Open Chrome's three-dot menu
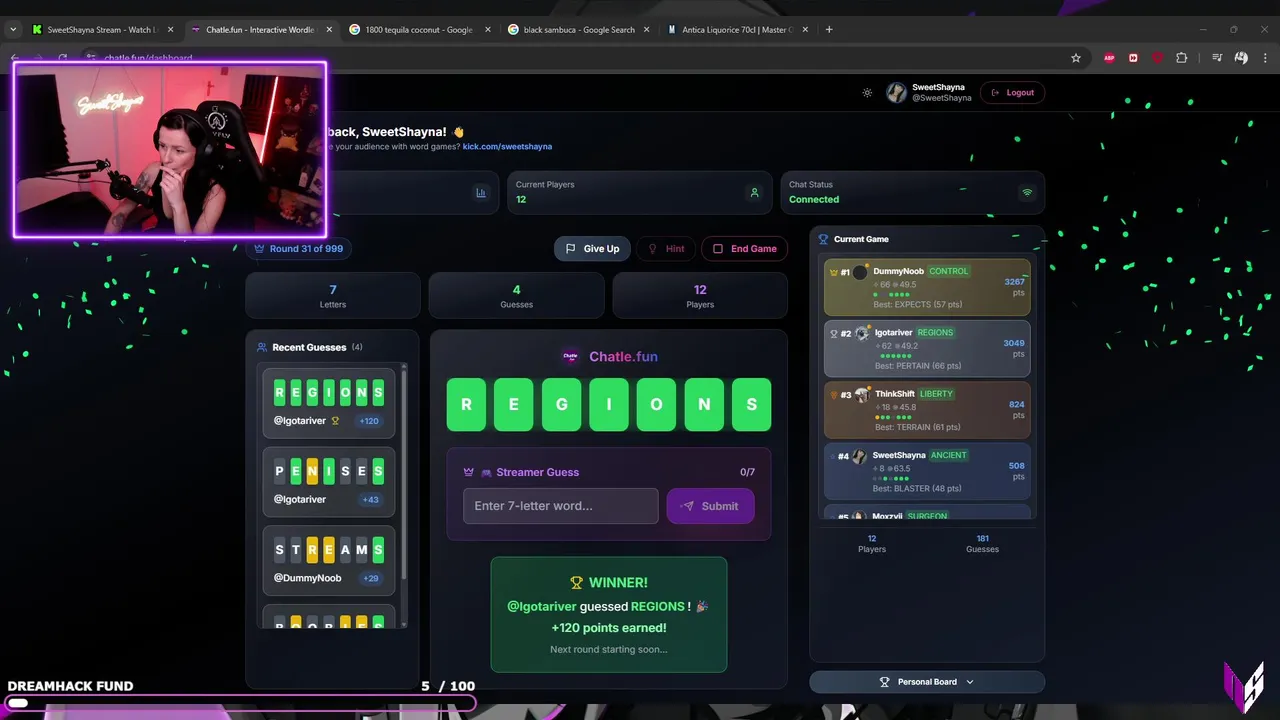The width and height of the screenshot is (1280, 720). (1265, 58)
